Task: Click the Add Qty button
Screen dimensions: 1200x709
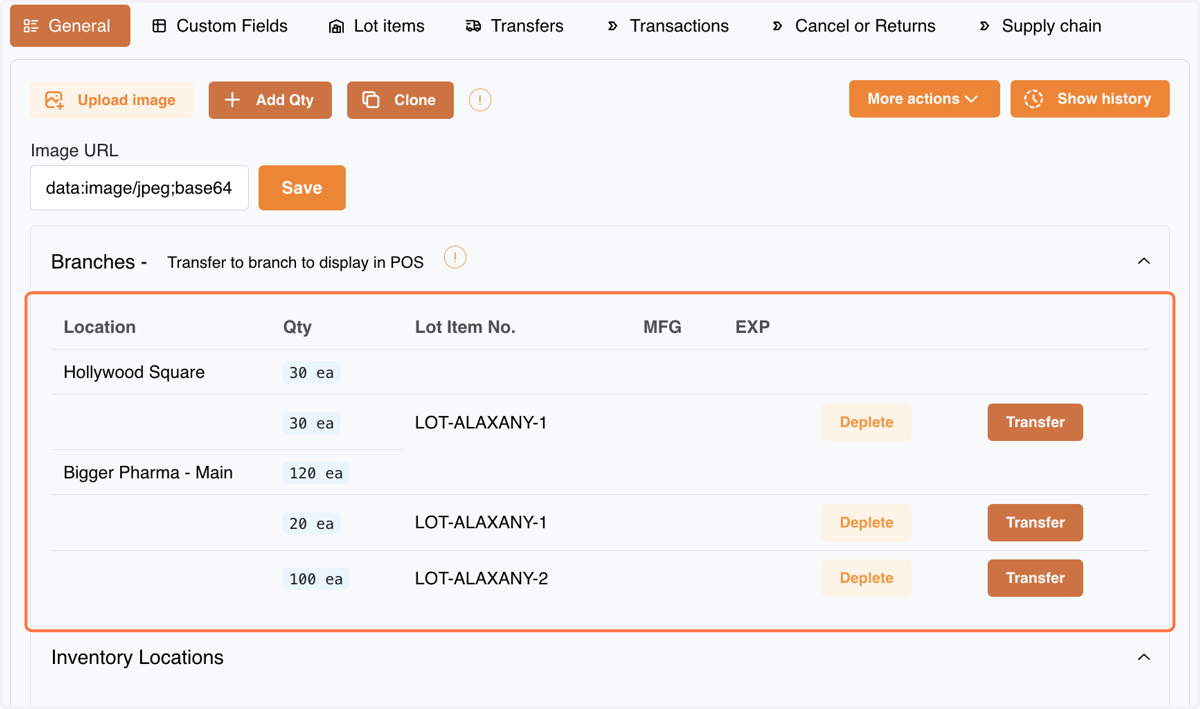Action: pos(270,100)
